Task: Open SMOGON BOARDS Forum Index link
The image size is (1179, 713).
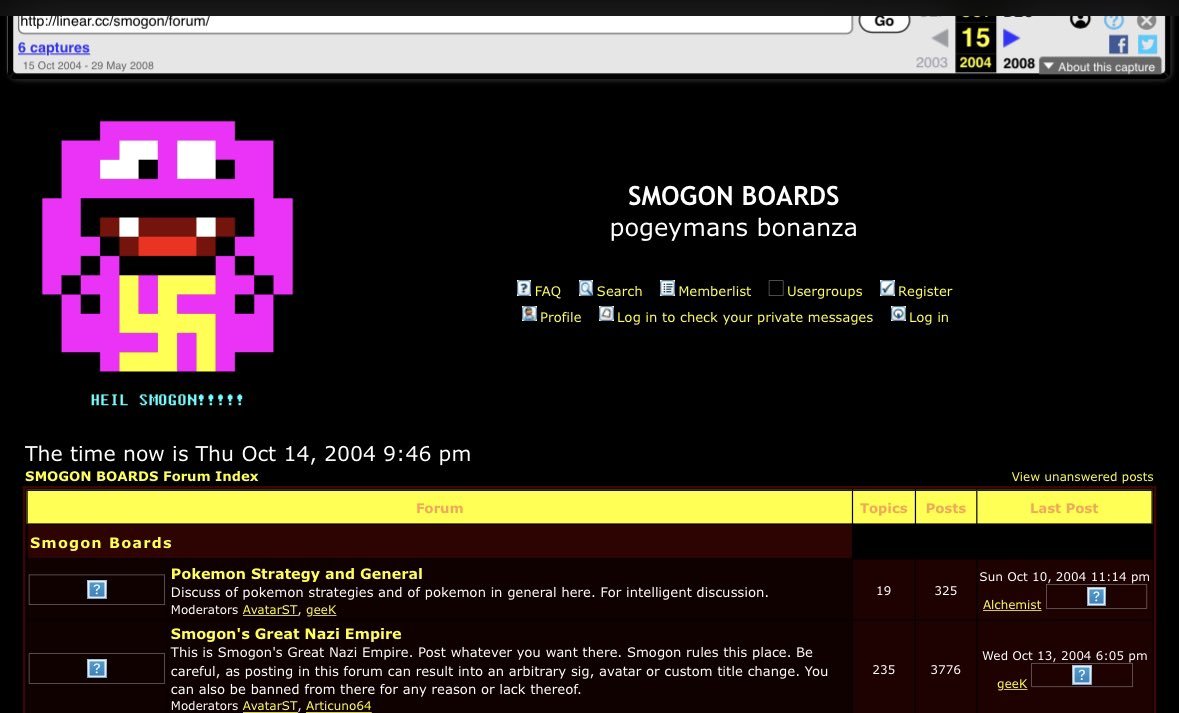Action: [x=141, y=476]
